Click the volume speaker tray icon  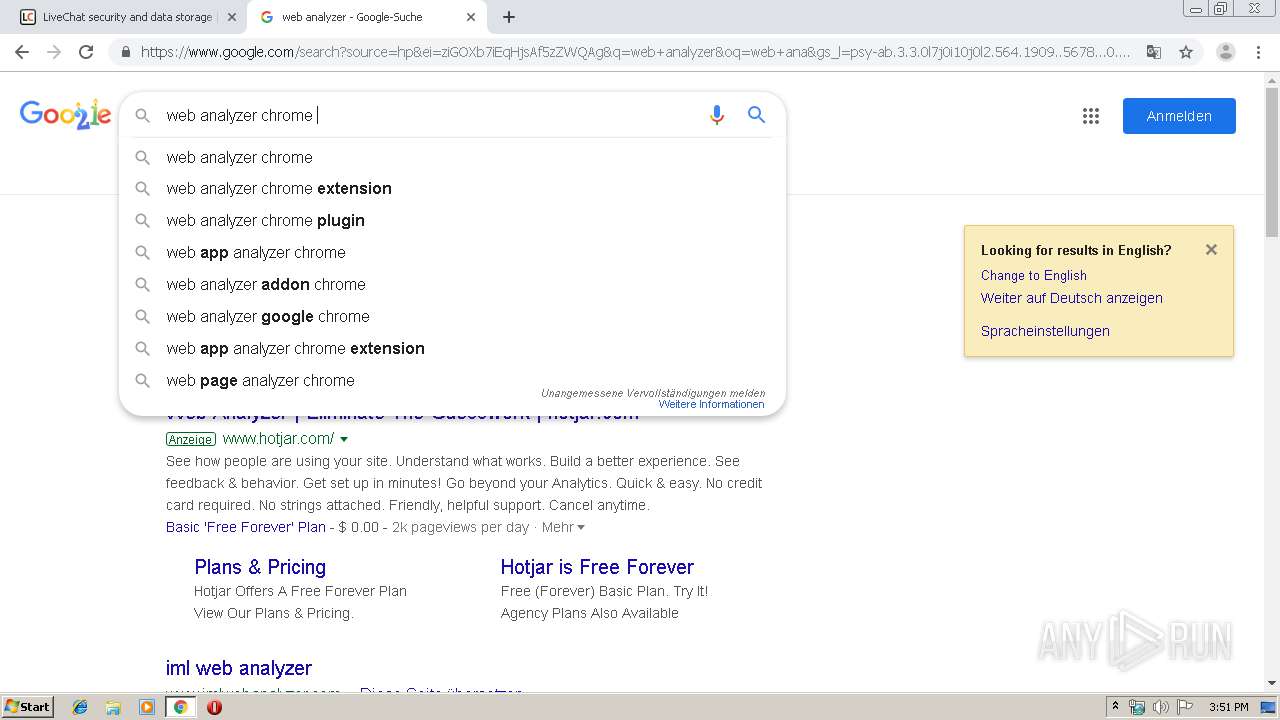(x=1161, y=707)
